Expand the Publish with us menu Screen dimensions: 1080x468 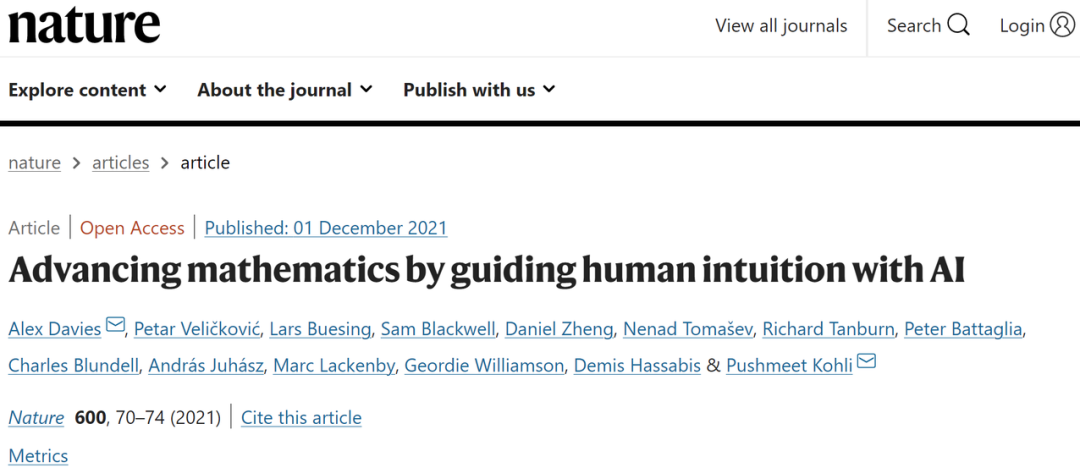(479, 90)
